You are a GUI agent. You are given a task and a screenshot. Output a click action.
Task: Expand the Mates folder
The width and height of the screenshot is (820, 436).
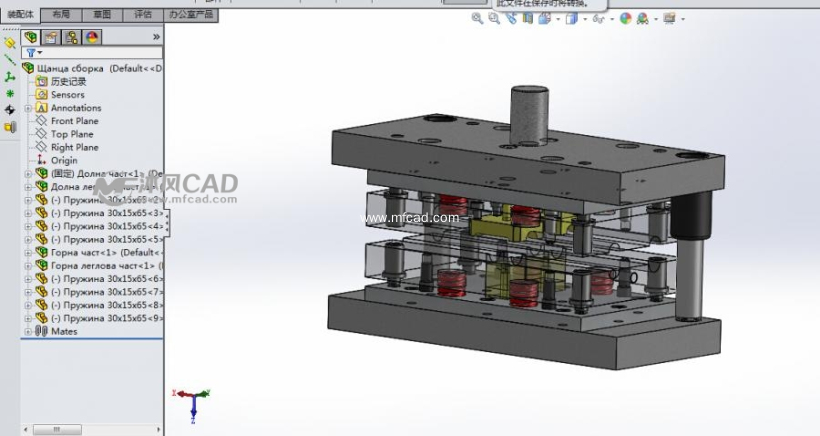pyautogui.click(x=28, y=331)
